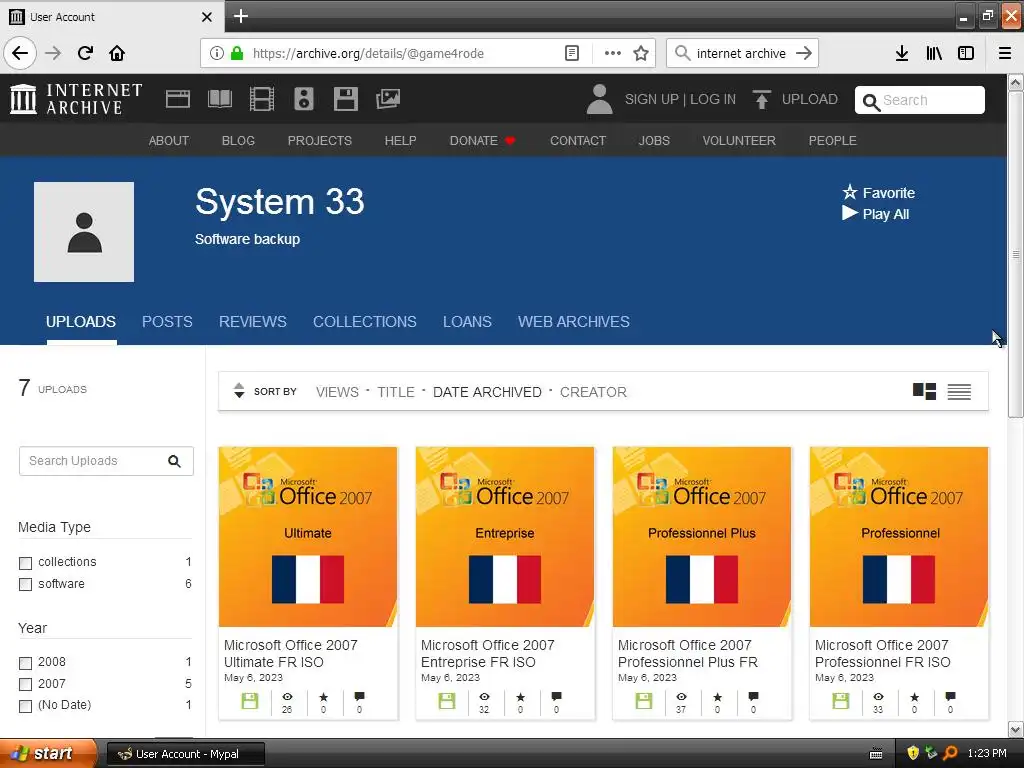1024x768 pixels.
Task: Open a new browser tab with plus
Action: [240, 16]
